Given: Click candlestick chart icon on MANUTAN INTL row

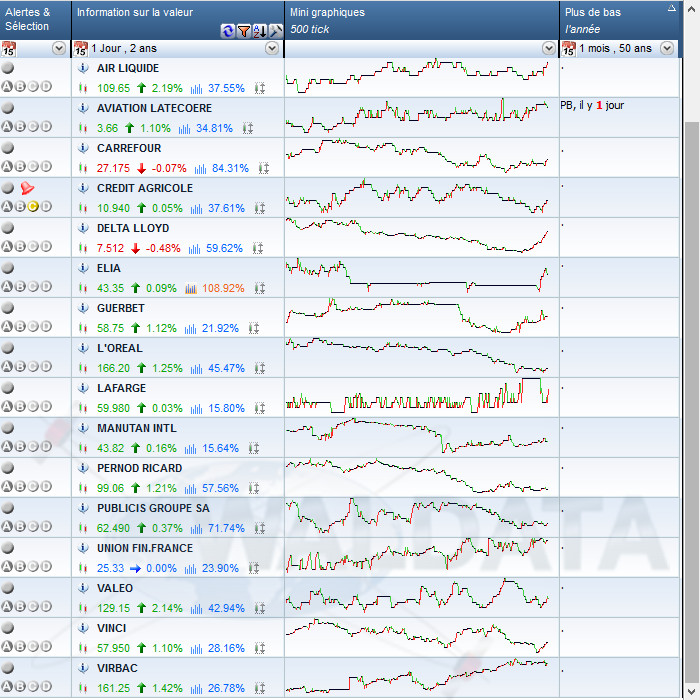Looking at the screenshot, I should 83,448.
